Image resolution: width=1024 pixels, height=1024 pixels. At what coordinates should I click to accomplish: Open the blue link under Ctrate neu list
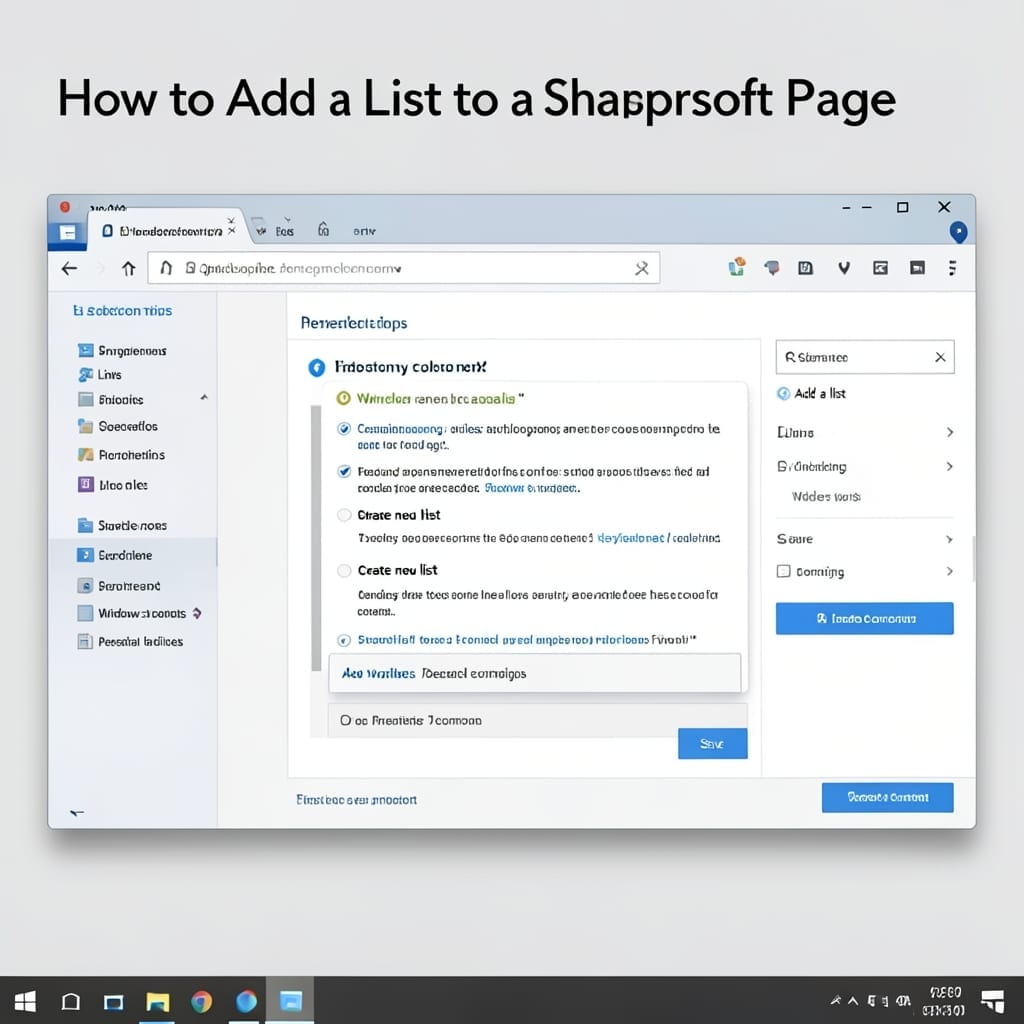pos(658,538)
